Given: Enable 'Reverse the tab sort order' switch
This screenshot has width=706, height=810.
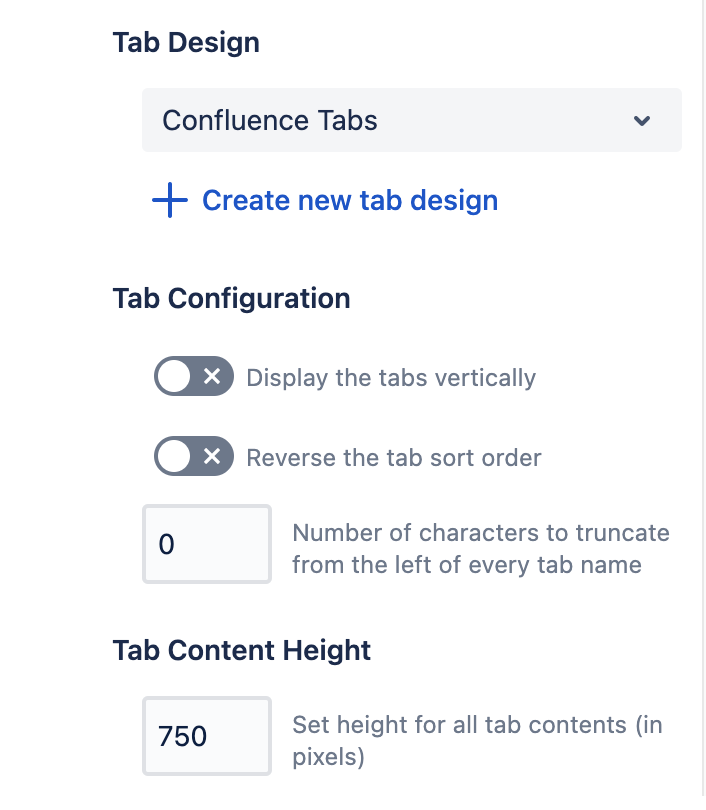Looking at the screenshot, I should (193, 457).
